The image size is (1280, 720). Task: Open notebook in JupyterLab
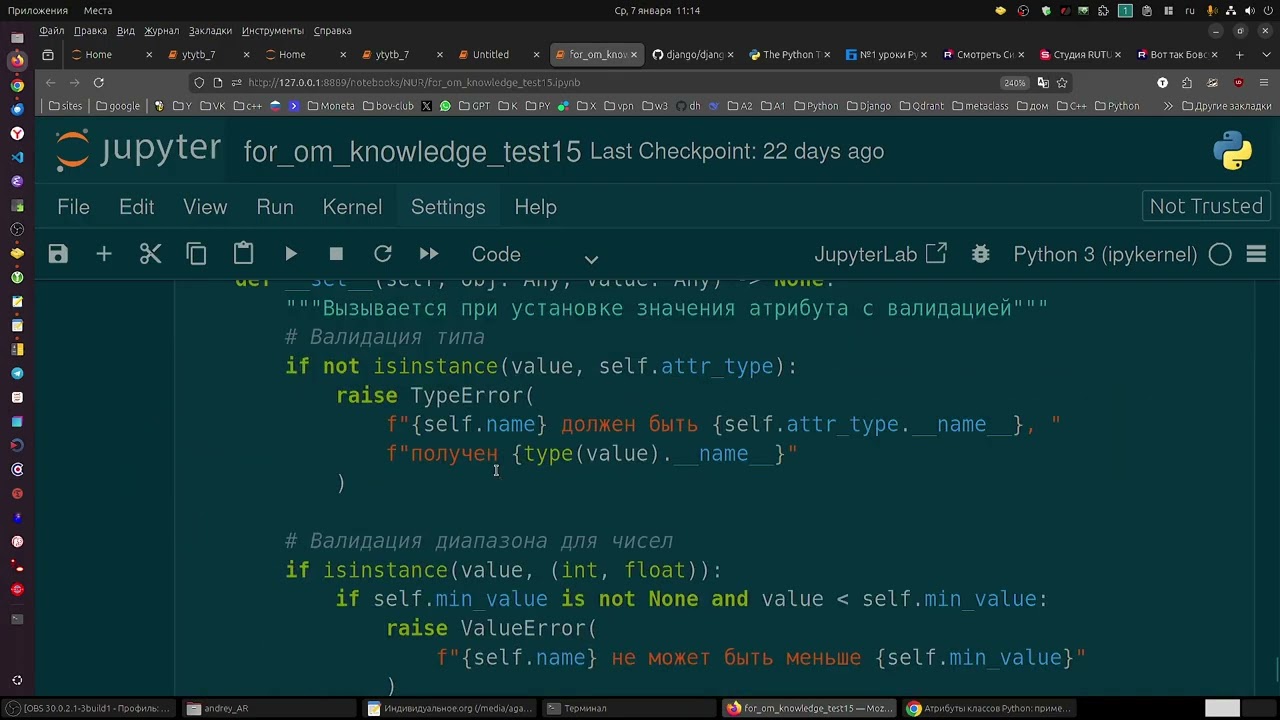[880, 254]
